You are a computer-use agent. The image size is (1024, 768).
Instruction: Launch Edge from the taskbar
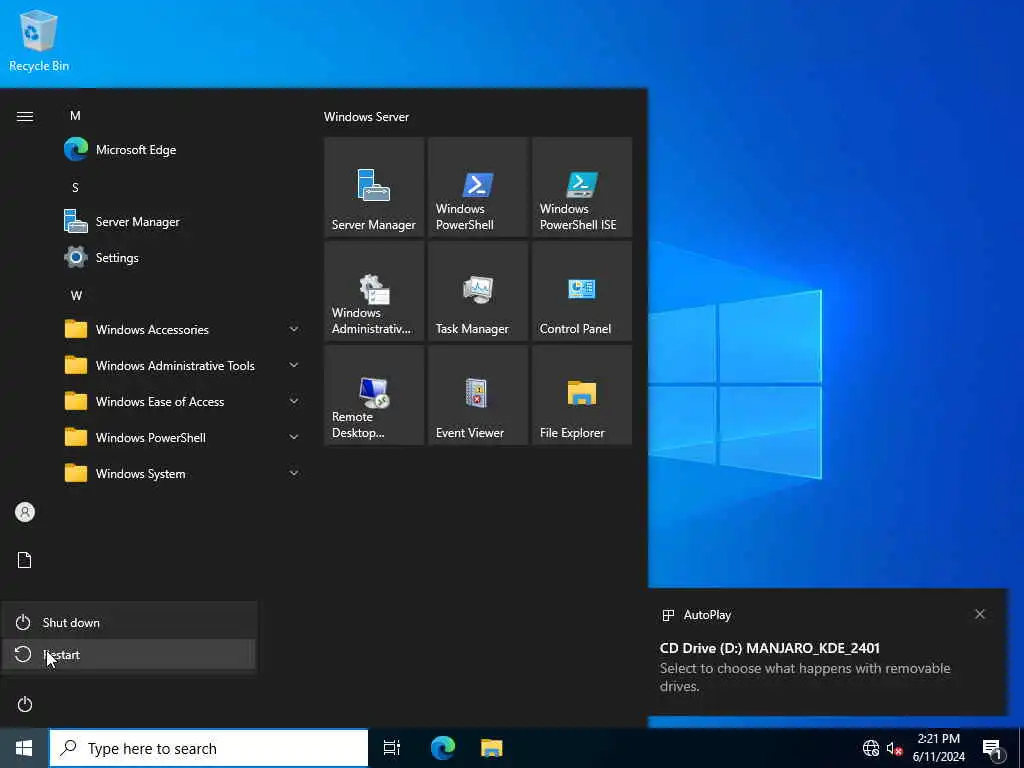pyautogui.click(x=443, y=748)
